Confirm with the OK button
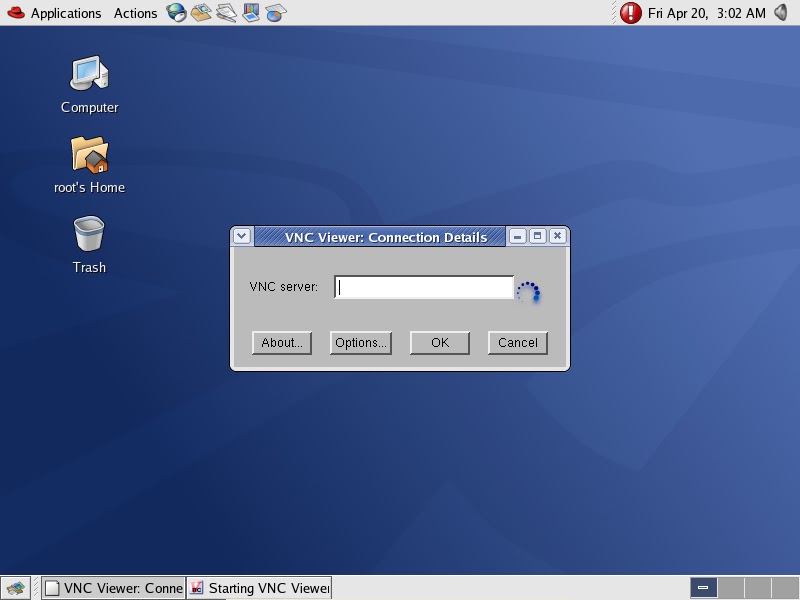This screenshot has height=600, width=800. pyautogui.click(x=440, y=342)
